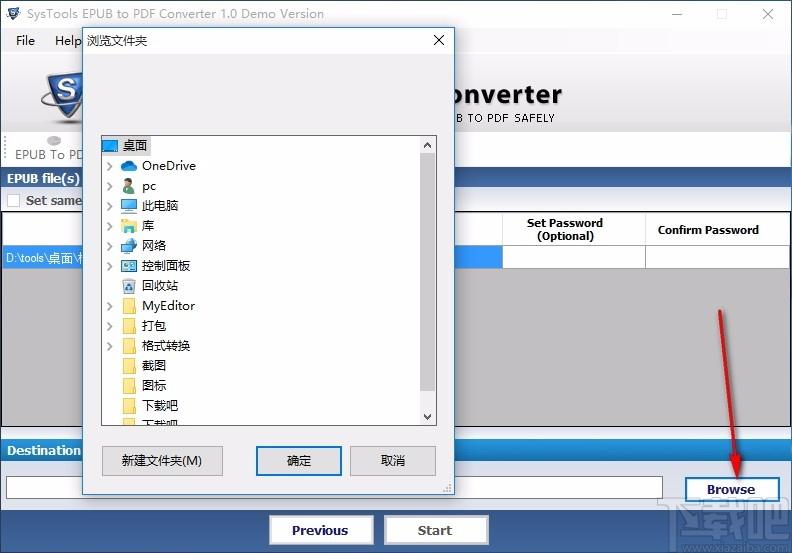Click the folder tree scroll down arrow
This screenshot has height=553, width=792.
click(x=427, y=417)
